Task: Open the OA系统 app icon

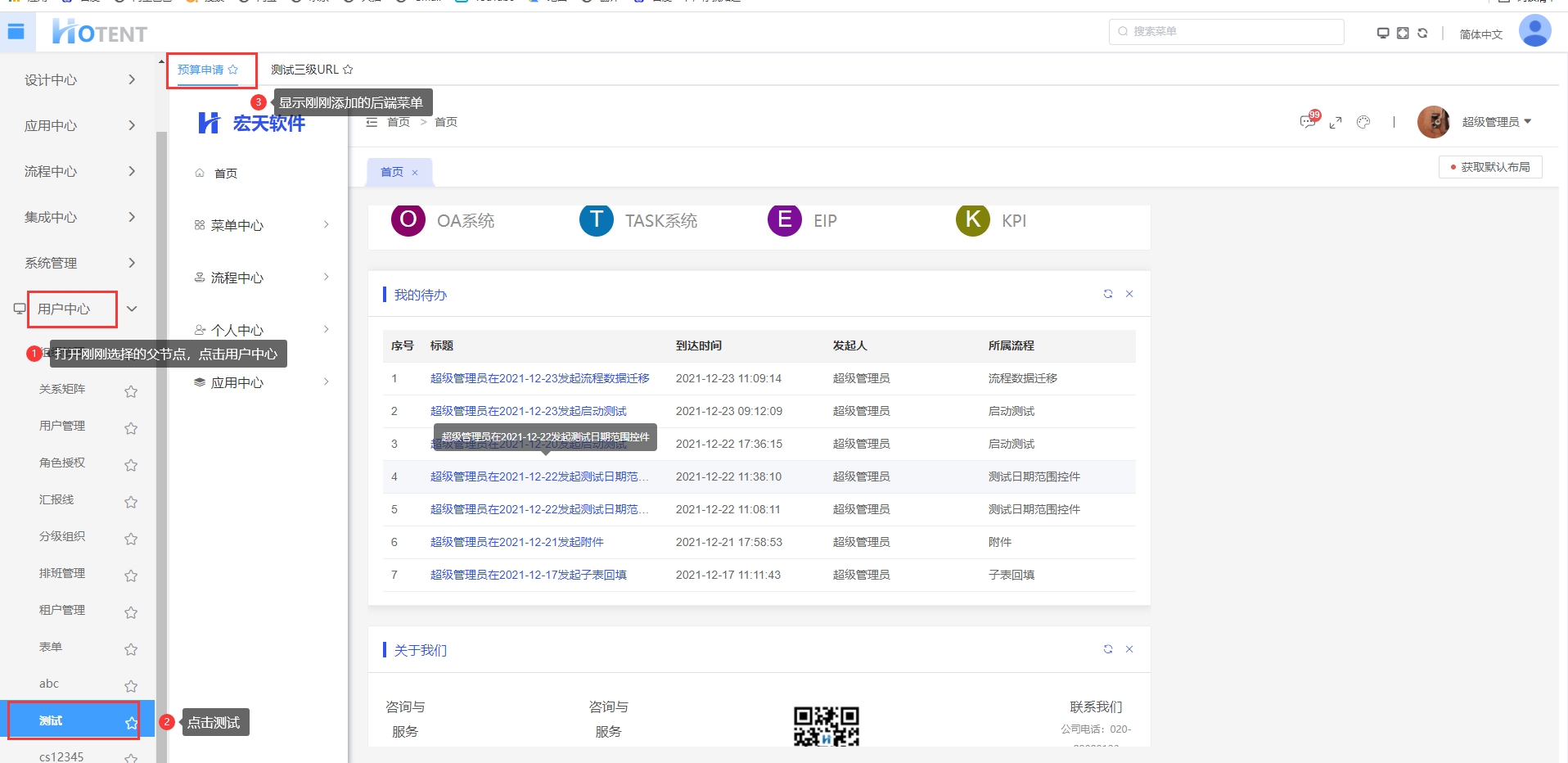Action: tap(408, 220)
